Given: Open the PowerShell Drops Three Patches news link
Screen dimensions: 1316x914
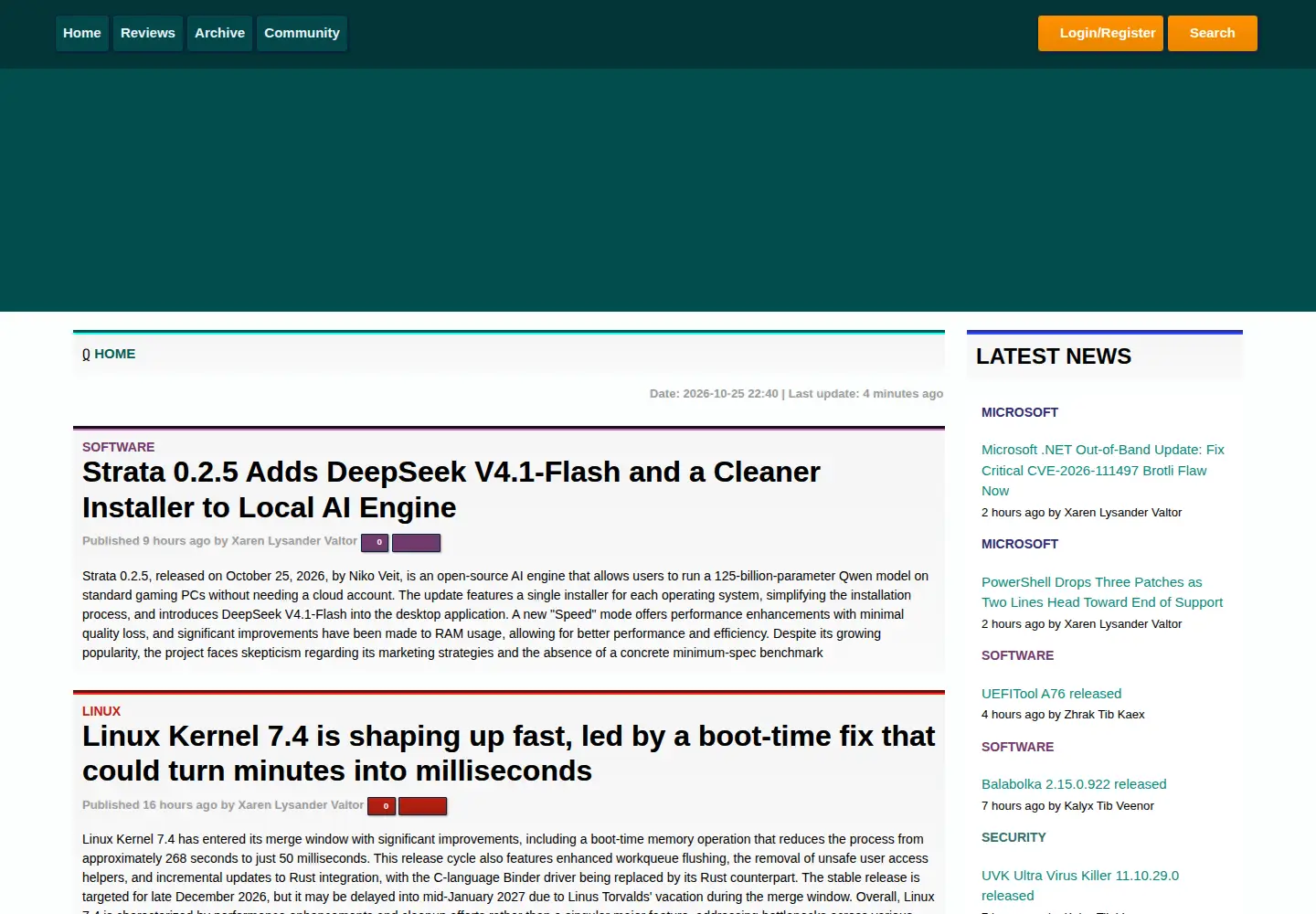Looking at the screenshot, I should tap(1102, 592).
